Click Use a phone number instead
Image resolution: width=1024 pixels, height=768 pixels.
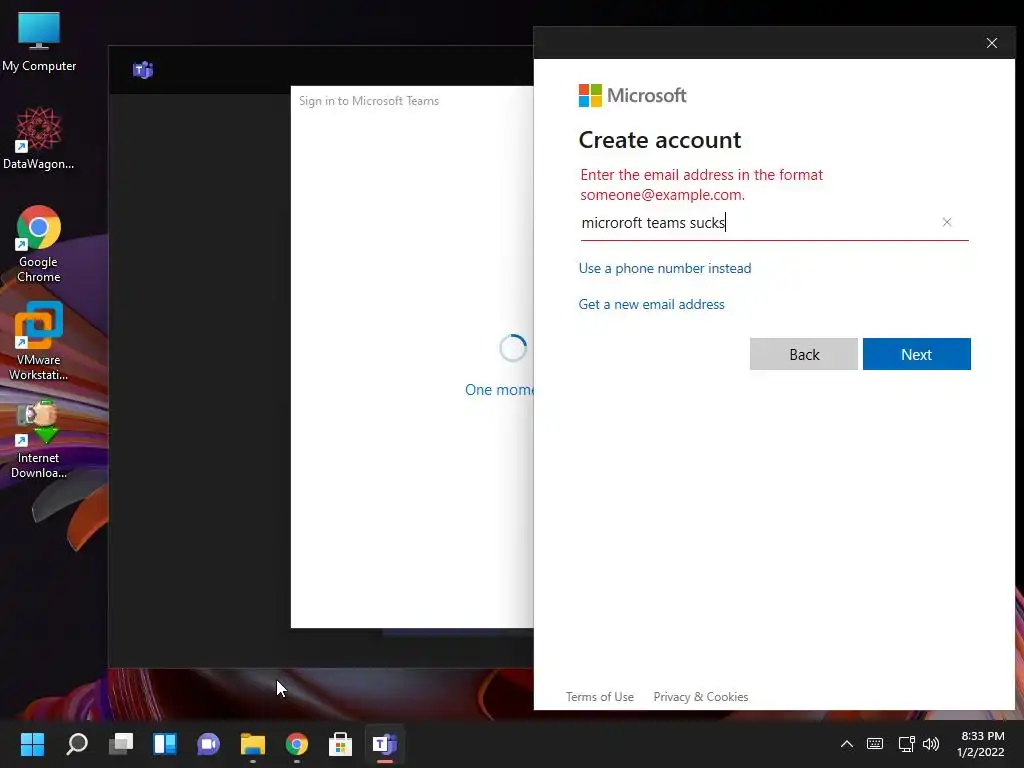click(x=665, y=268)
